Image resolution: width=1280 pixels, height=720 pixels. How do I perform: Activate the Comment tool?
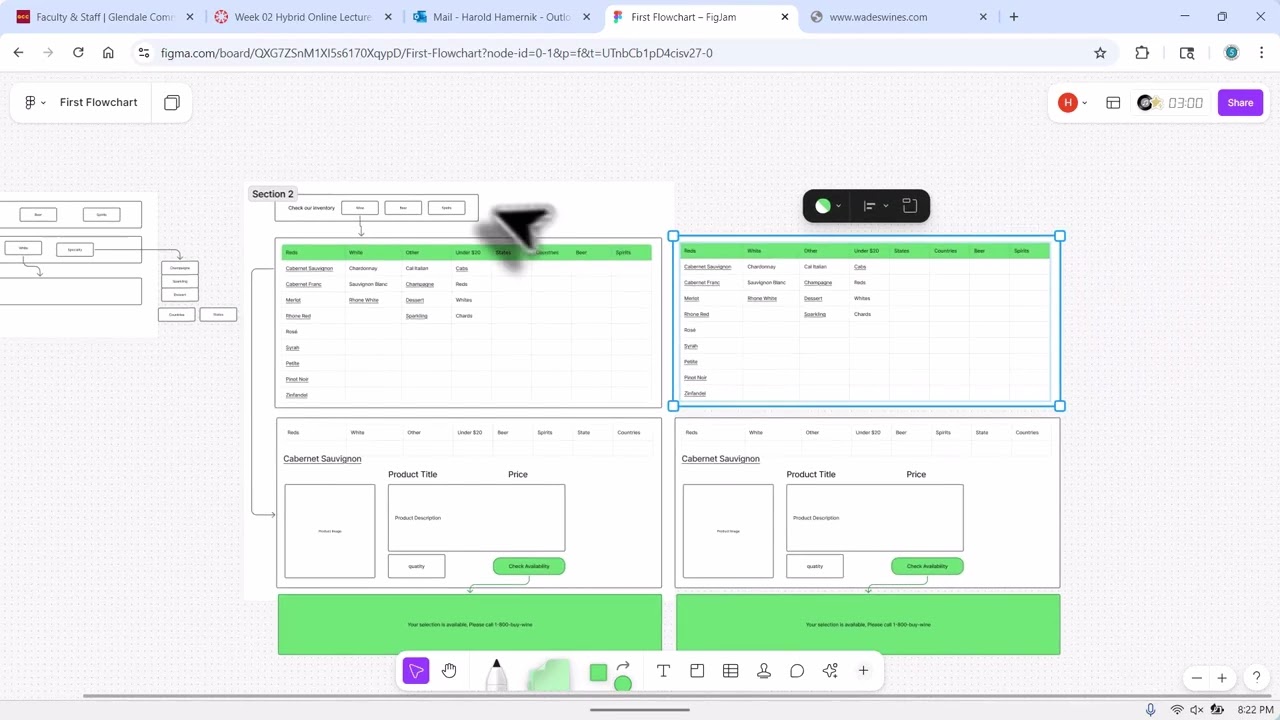coord(797,671)
